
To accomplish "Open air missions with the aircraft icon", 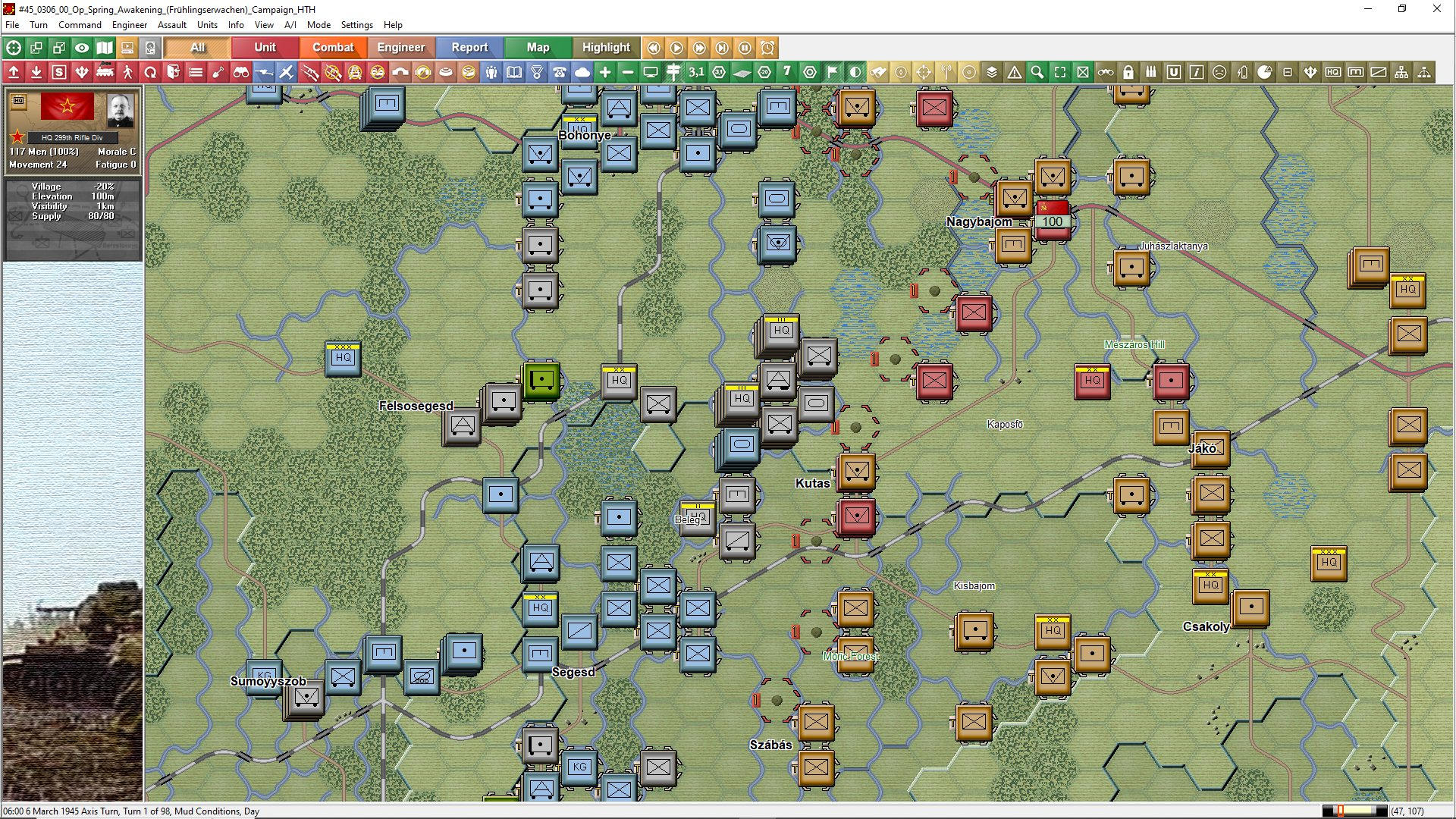I will point(286,72).
